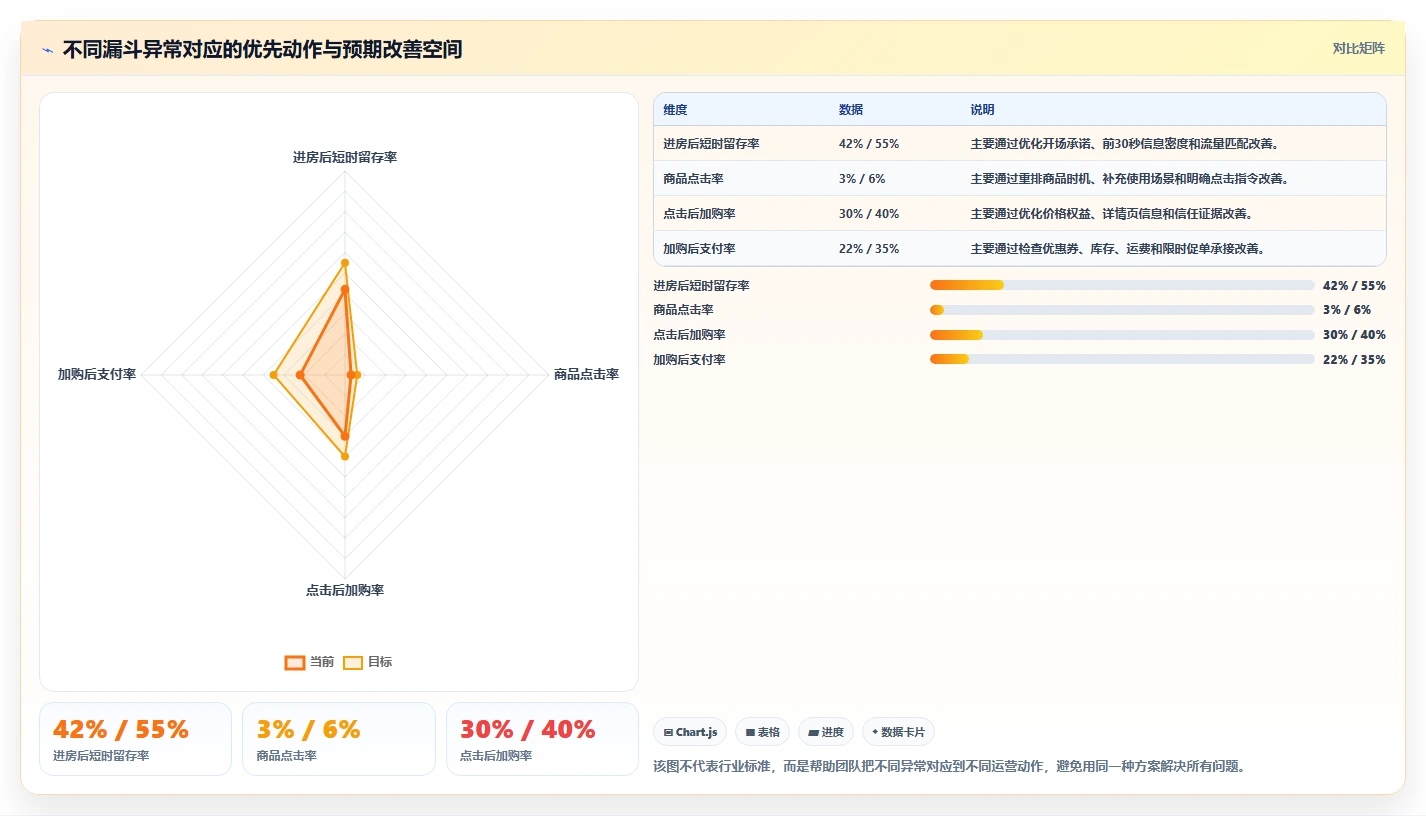Click the 对比矩阵 label
1426x816 pixels.
pos(1359,49)
